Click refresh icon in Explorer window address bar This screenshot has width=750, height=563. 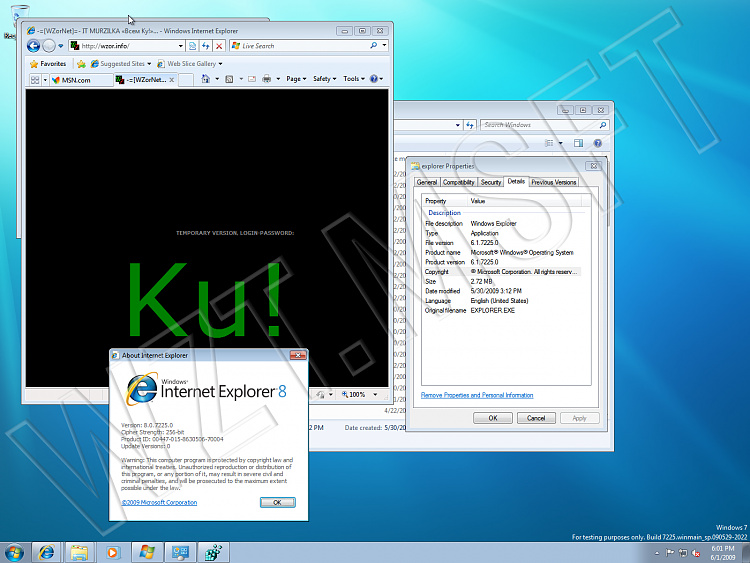[470, 125]
